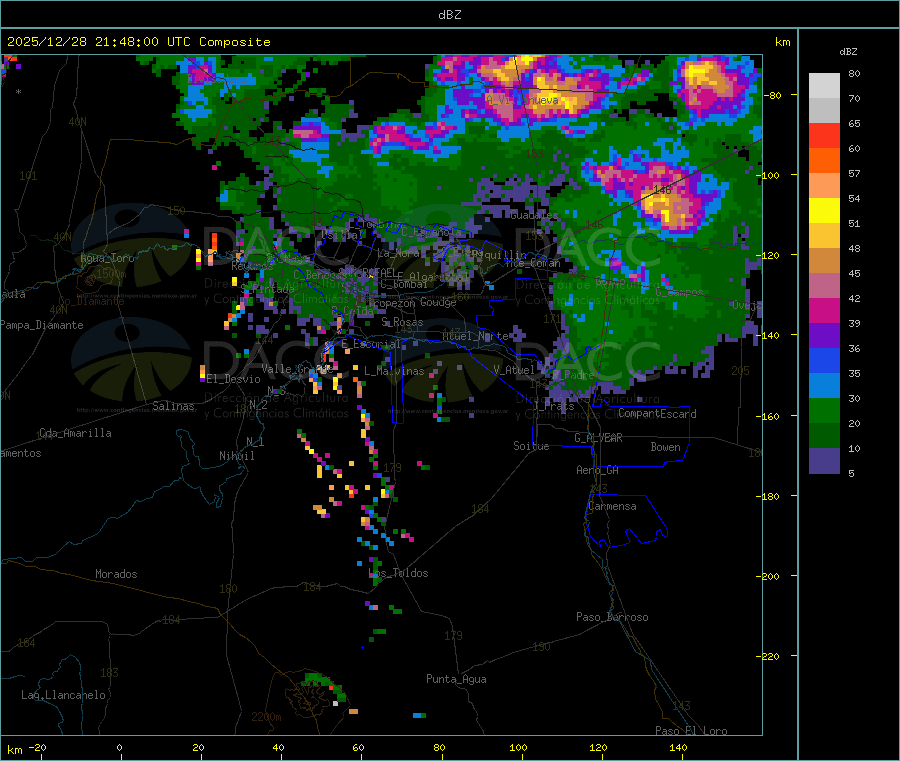Click the '-80' tick on the right axis
The width and height of the screenshot is (900, 761).
pyautogui.click(x=772, y=95)
